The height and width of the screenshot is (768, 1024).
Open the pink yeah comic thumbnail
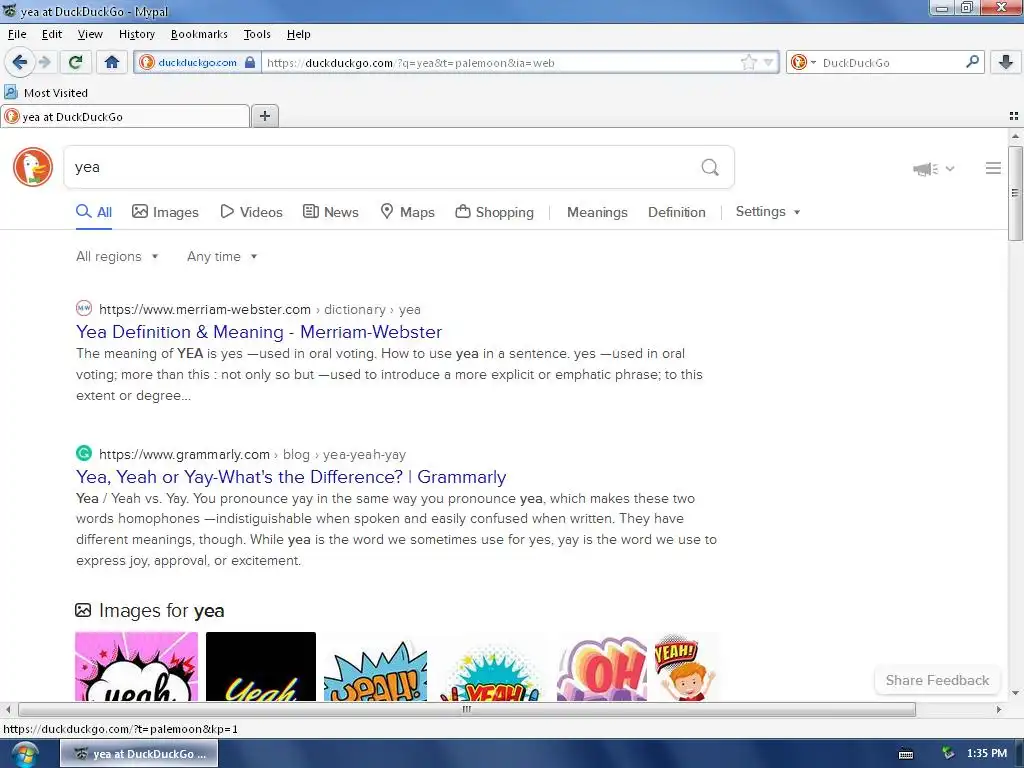point(136,666)
